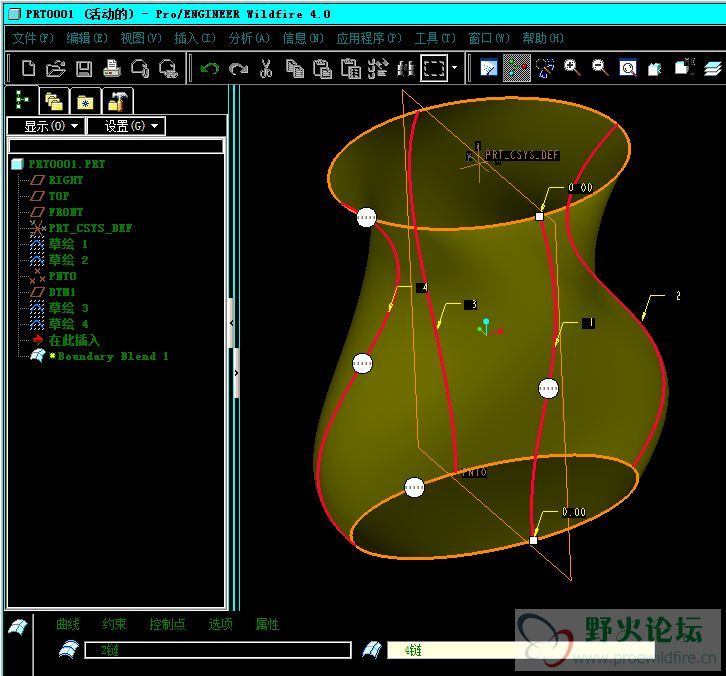Open the 编辑(E) menu
The height and width of the screenshot is (676, 726).
87,38
